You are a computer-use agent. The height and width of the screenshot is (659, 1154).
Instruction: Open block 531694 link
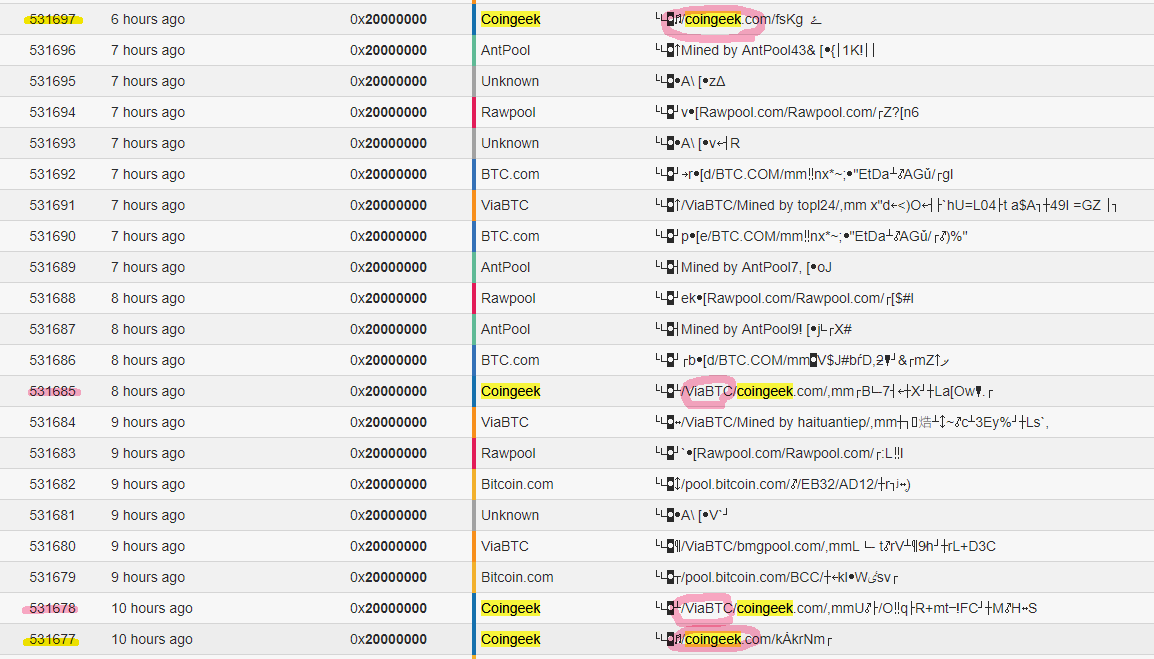click(x=52, y=112)
